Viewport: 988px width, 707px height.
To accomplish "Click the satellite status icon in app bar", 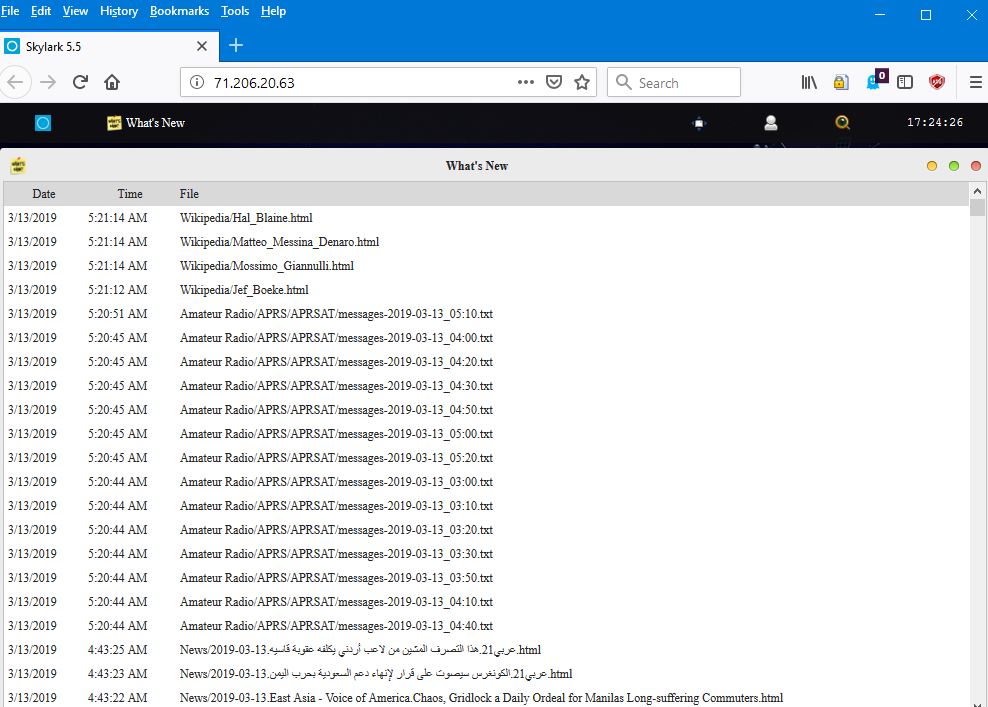I will (699, 123).
